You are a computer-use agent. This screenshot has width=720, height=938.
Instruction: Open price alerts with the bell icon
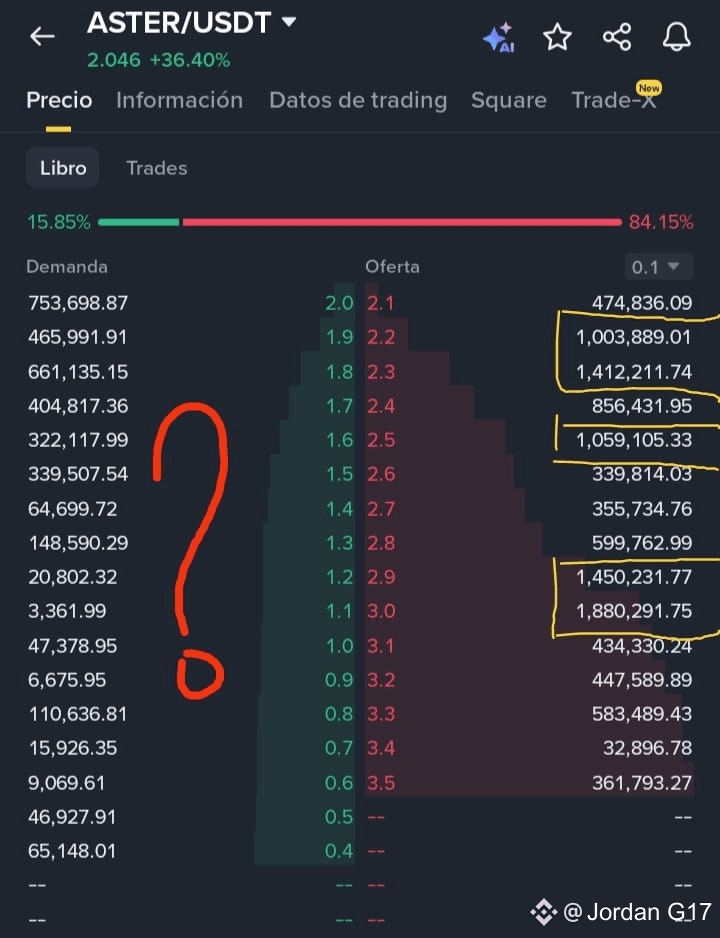[x=676, y=37]
